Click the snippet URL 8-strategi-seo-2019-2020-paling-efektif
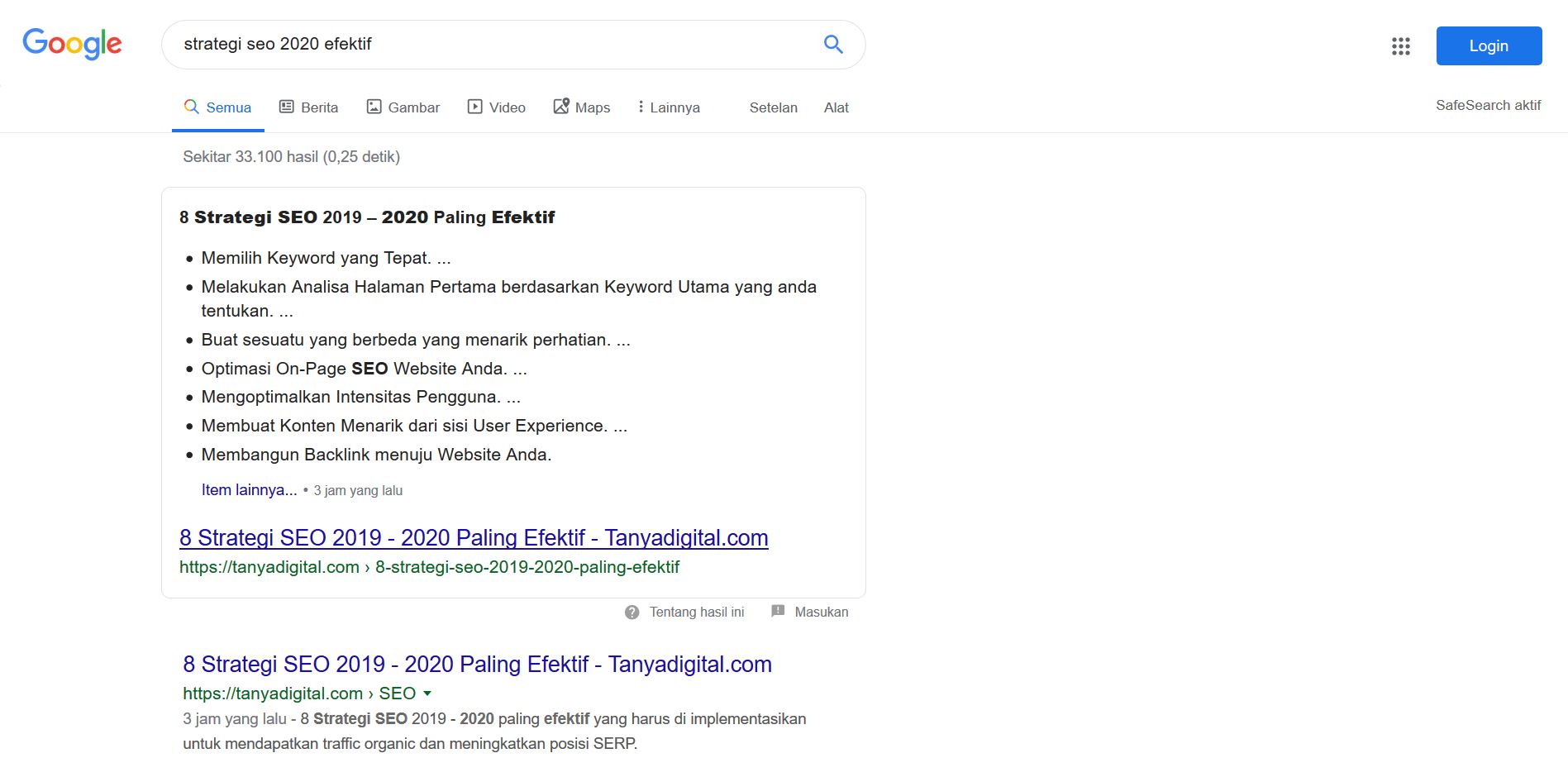 (x=429, y=567)
